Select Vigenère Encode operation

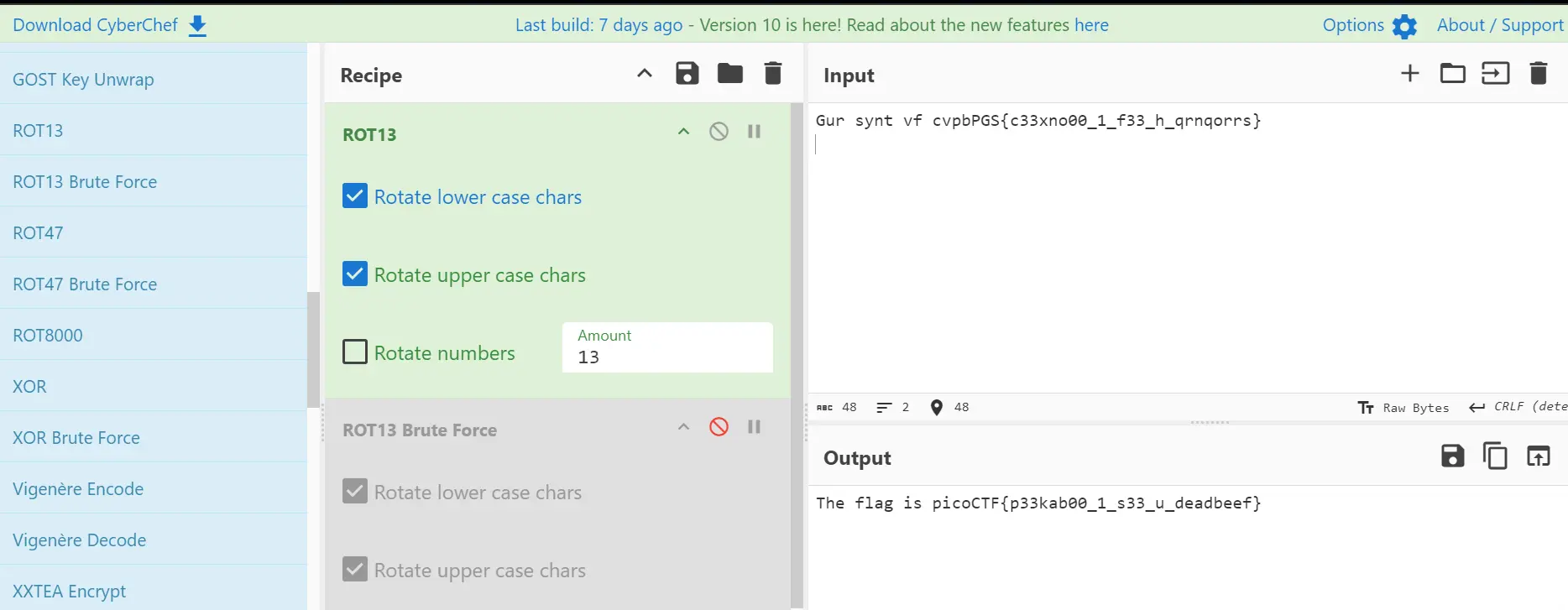[154, 488]
